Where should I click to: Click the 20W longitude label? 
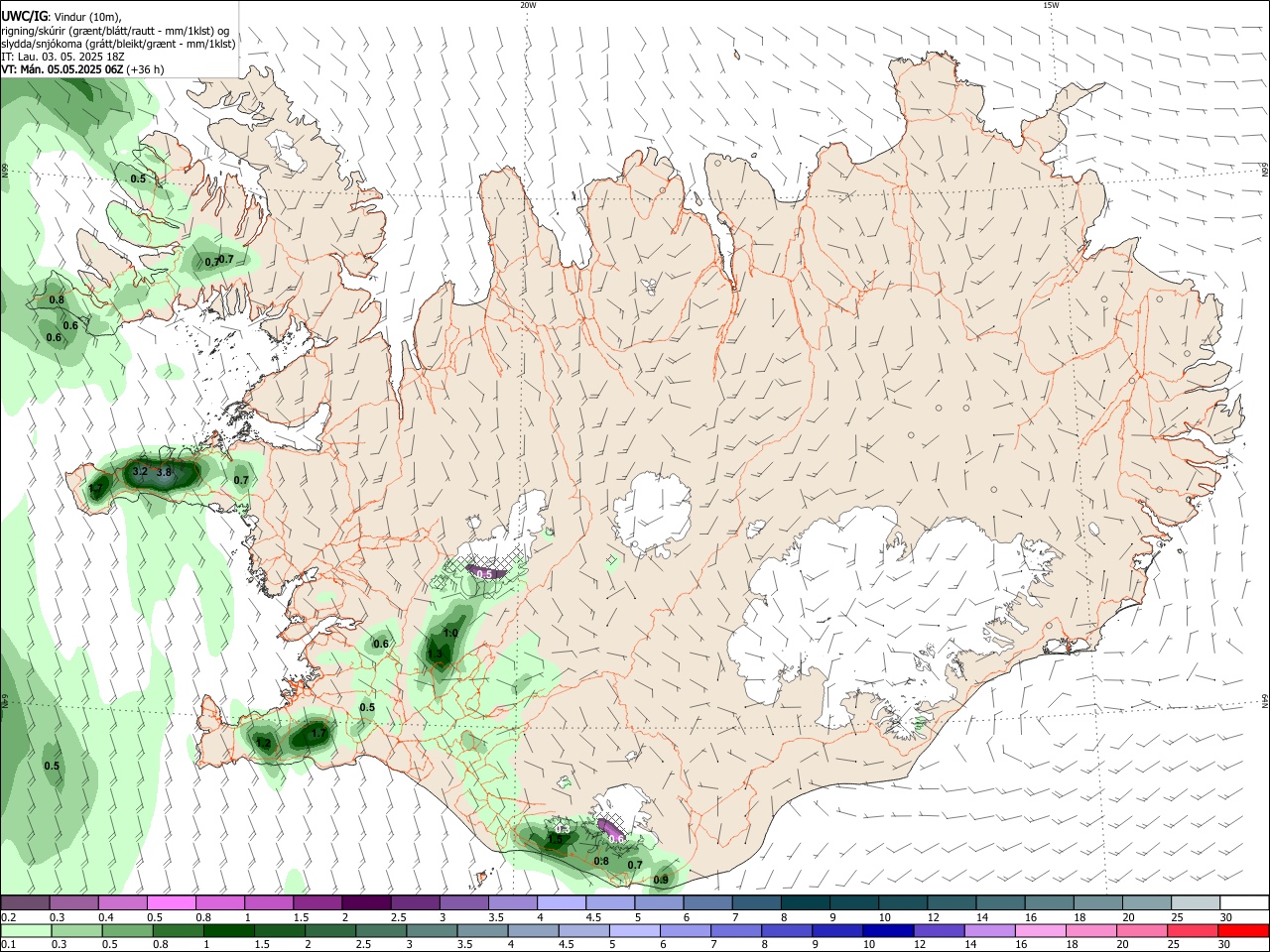click(528, 5)
